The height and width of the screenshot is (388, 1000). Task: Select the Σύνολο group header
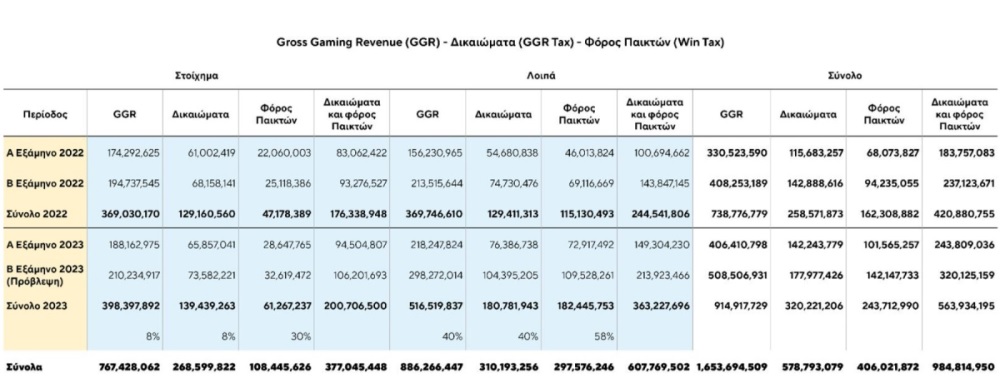[846, 75]
